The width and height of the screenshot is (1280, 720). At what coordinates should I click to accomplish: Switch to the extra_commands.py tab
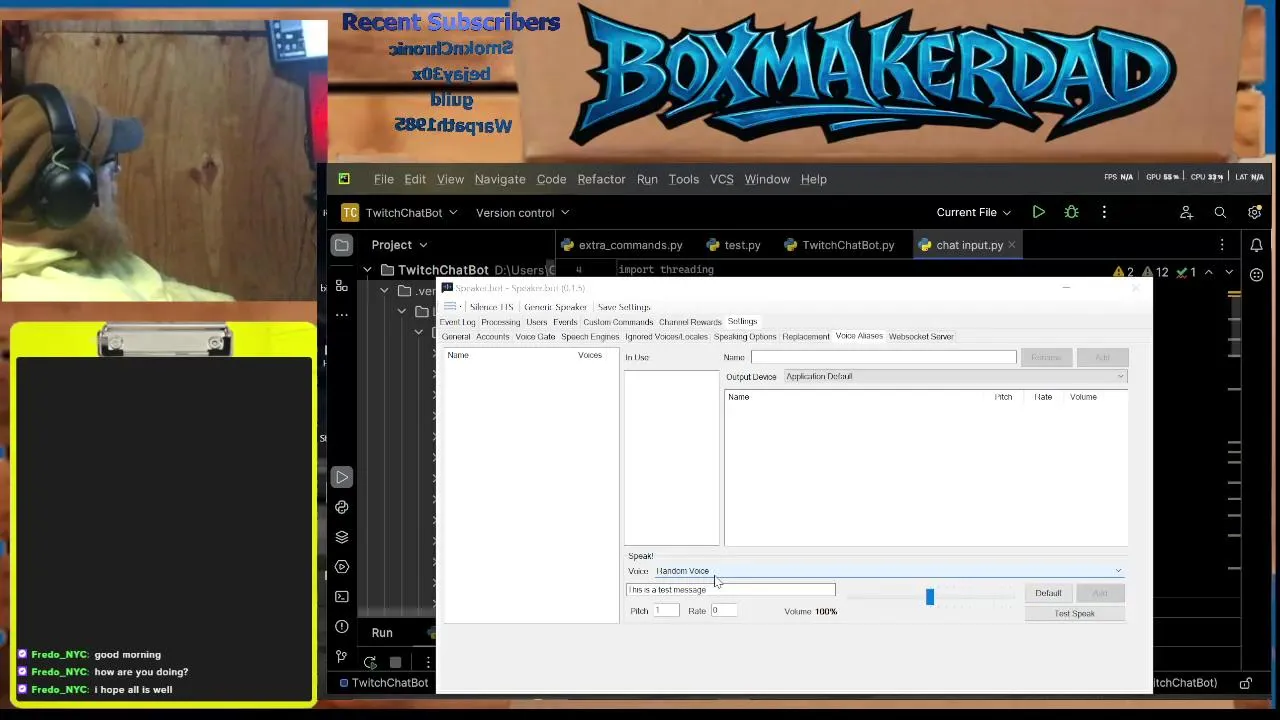pyautogui.click(x=622, y=245)
